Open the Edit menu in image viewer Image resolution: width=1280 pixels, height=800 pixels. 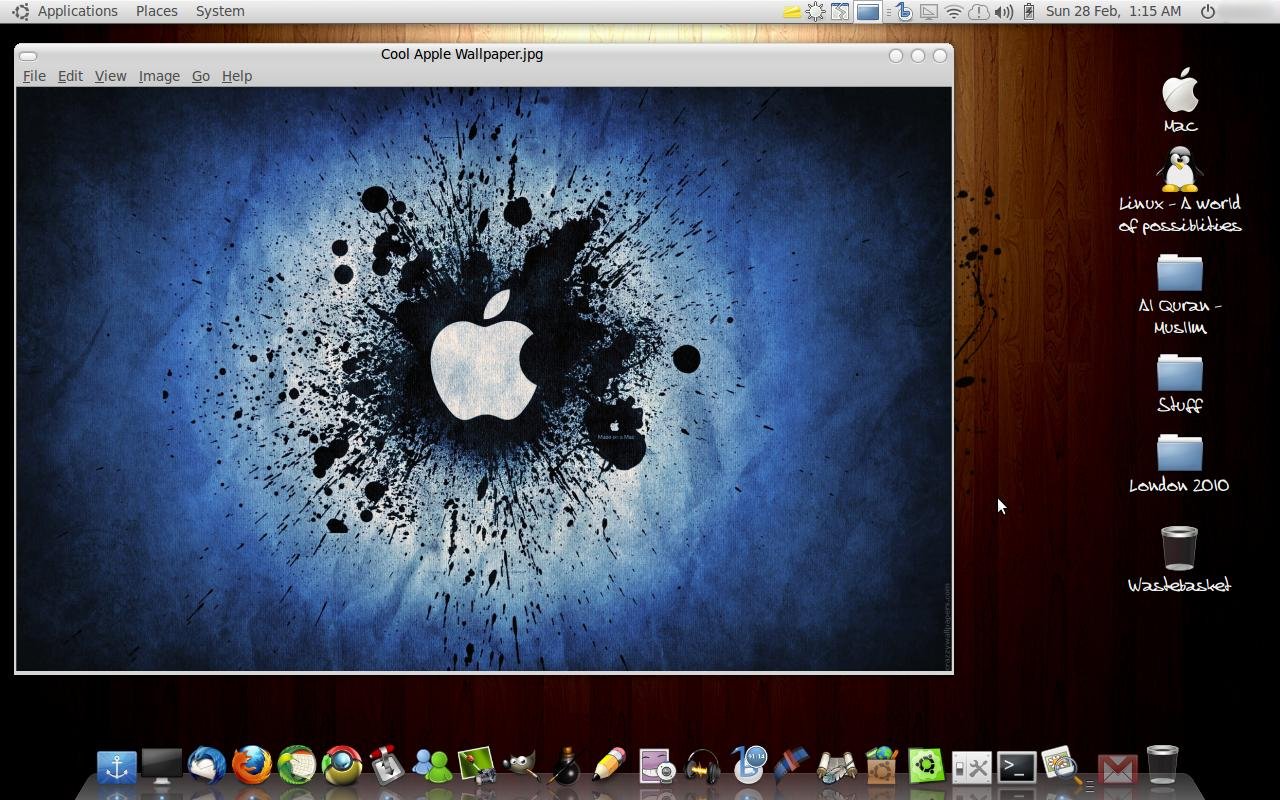70,76
